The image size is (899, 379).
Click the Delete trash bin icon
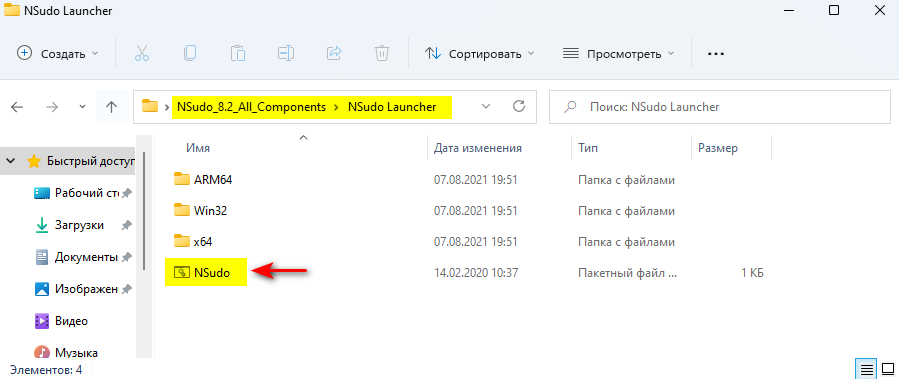coord(382,53)
